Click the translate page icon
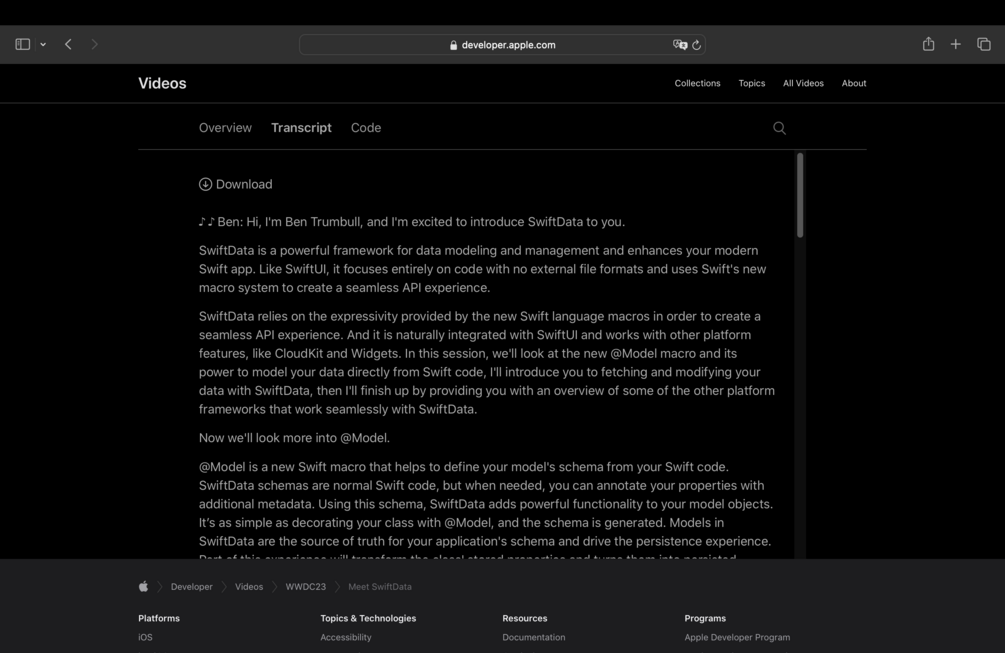Viewport: 1005px width, 653px height. 680,45
